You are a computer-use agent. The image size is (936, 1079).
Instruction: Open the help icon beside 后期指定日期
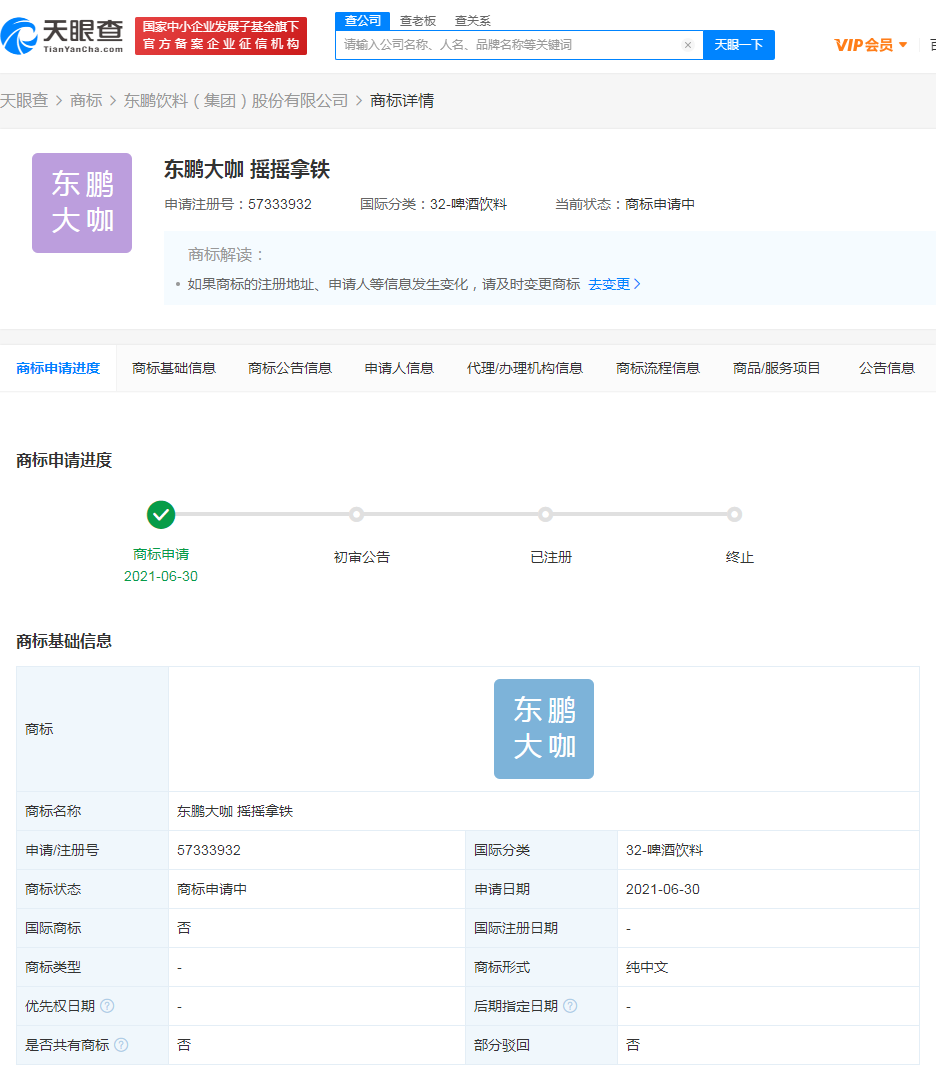pos(570,1006)
